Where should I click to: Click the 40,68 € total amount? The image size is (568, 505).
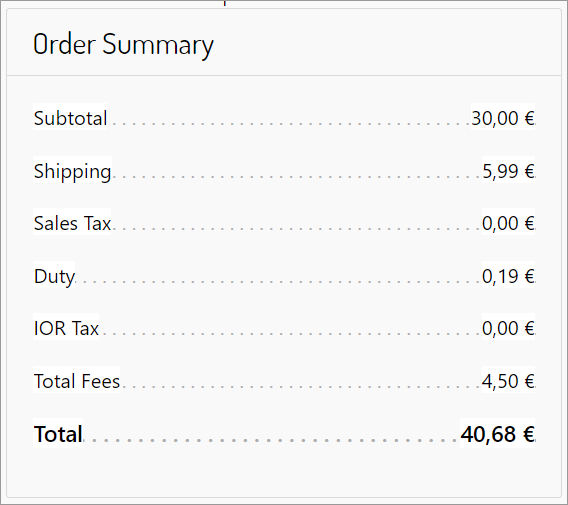(x=497, y=434)
